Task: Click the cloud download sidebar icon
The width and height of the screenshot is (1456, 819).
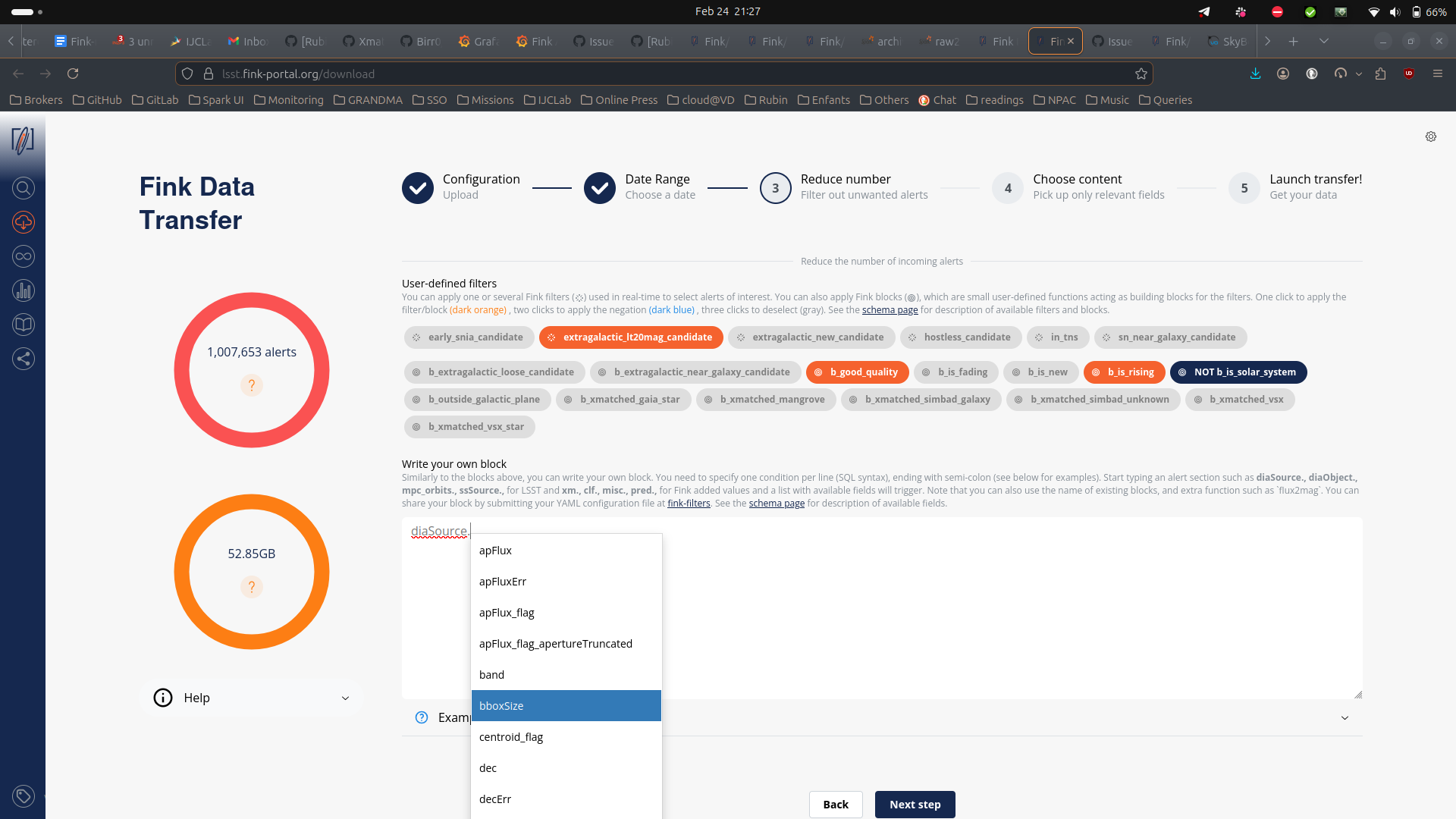Action: pos(24,222)
